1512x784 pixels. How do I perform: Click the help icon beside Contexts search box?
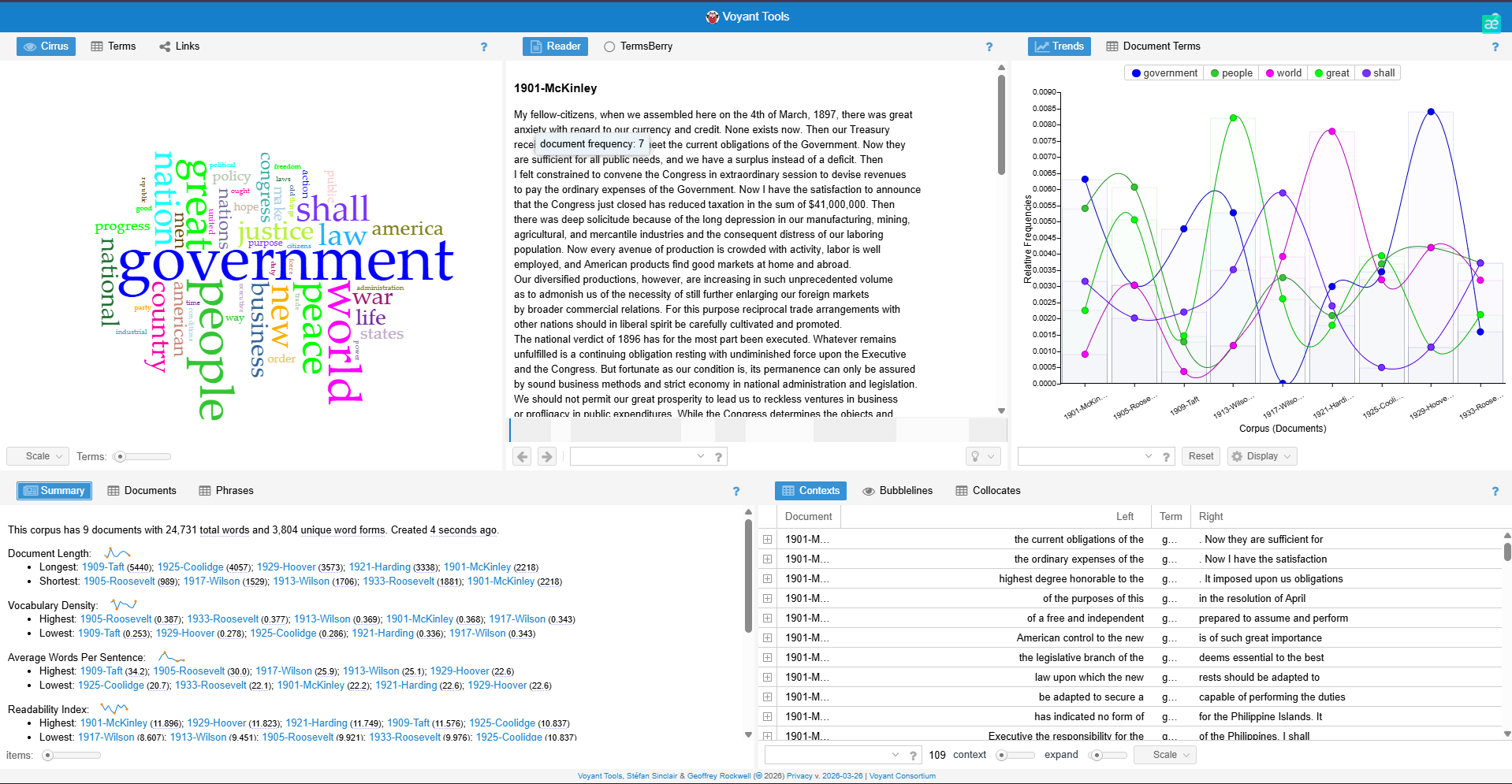[913, 756]
